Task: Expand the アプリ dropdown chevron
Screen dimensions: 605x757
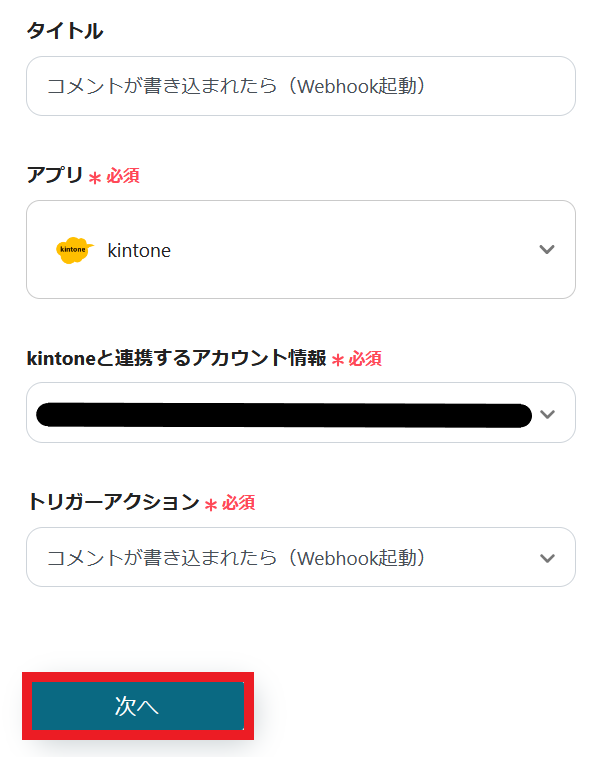Action: 546,250
